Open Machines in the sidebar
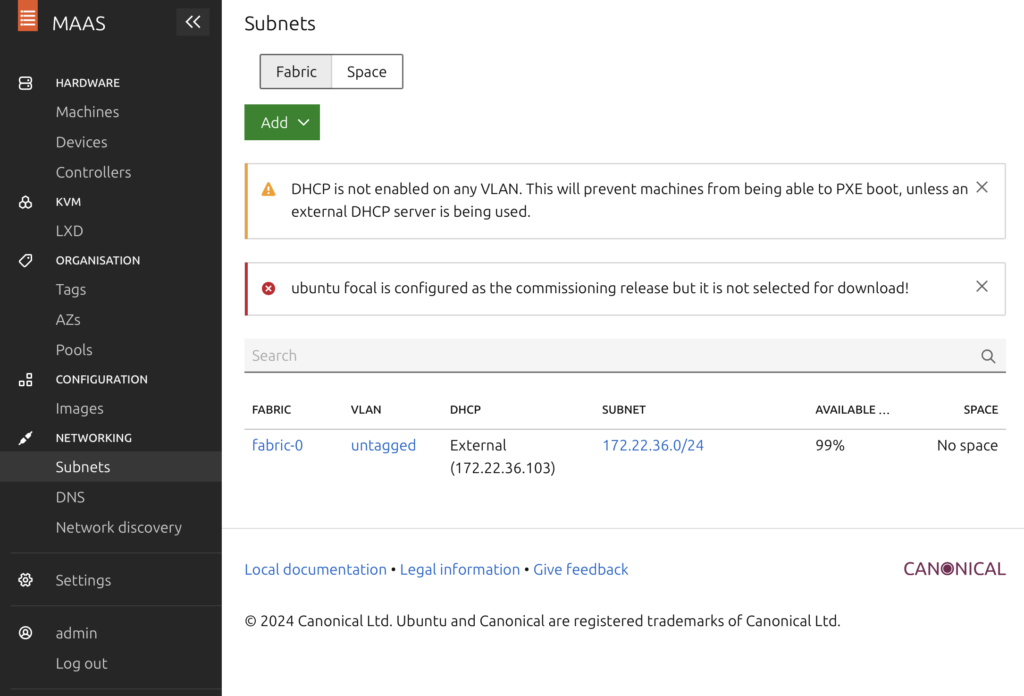1024x696 pixels. point(88,112)
